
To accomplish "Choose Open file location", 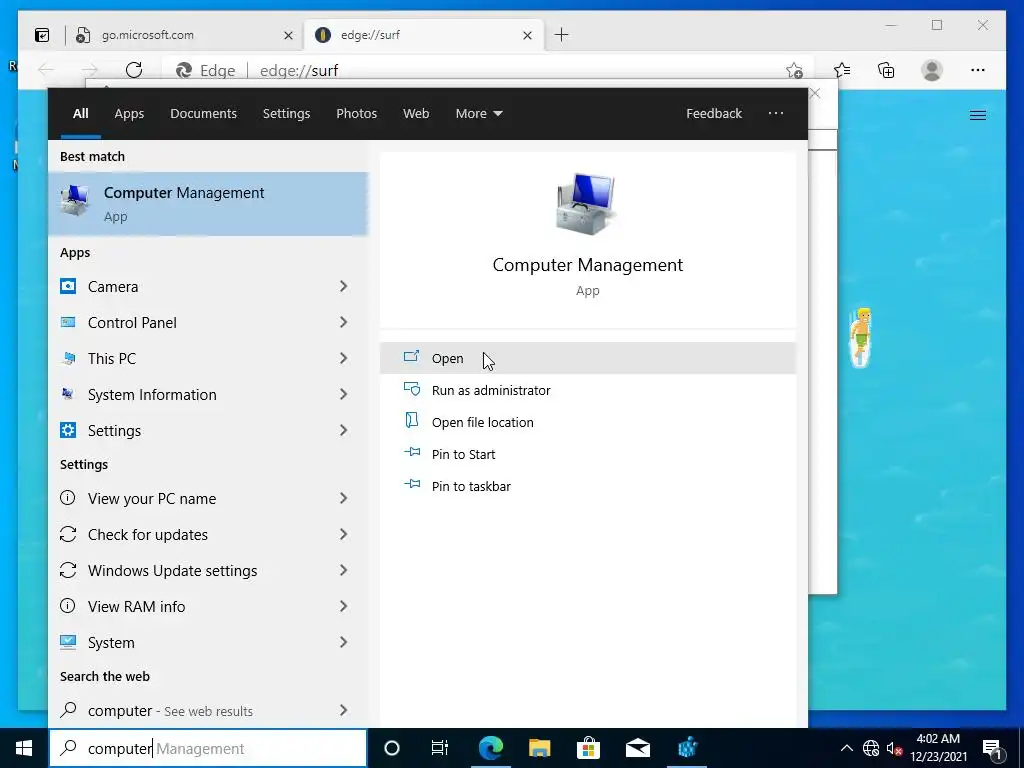I will pyautogui.click(x=588, y=422).
